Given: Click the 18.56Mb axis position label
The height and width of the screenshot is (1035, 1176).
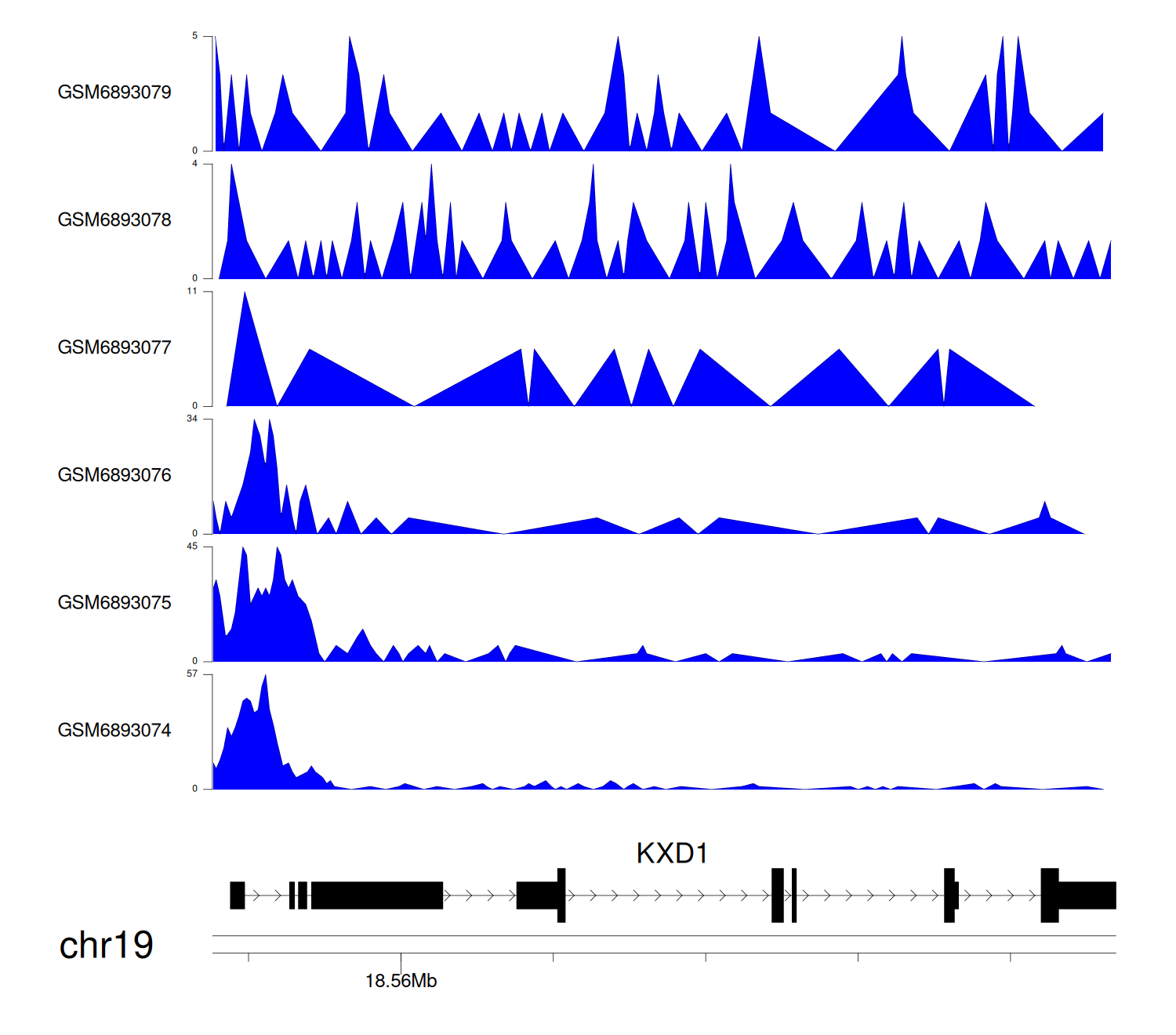Looking at the screenshot, I should point(401,981).
